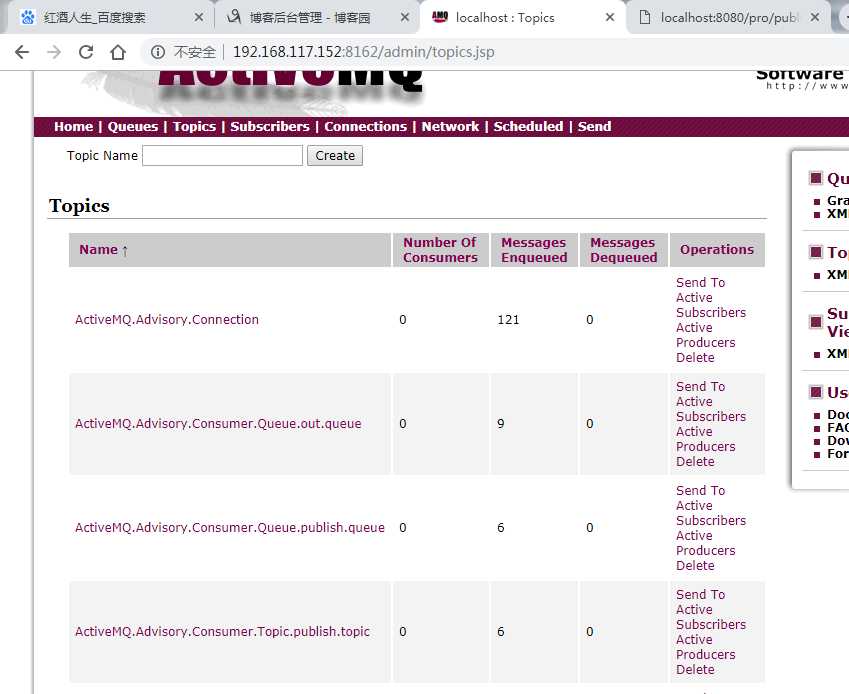Close the 红酒人生 Baidu search tab
Viewport: 849px width, 694px height.
click(x=199, y=17)
